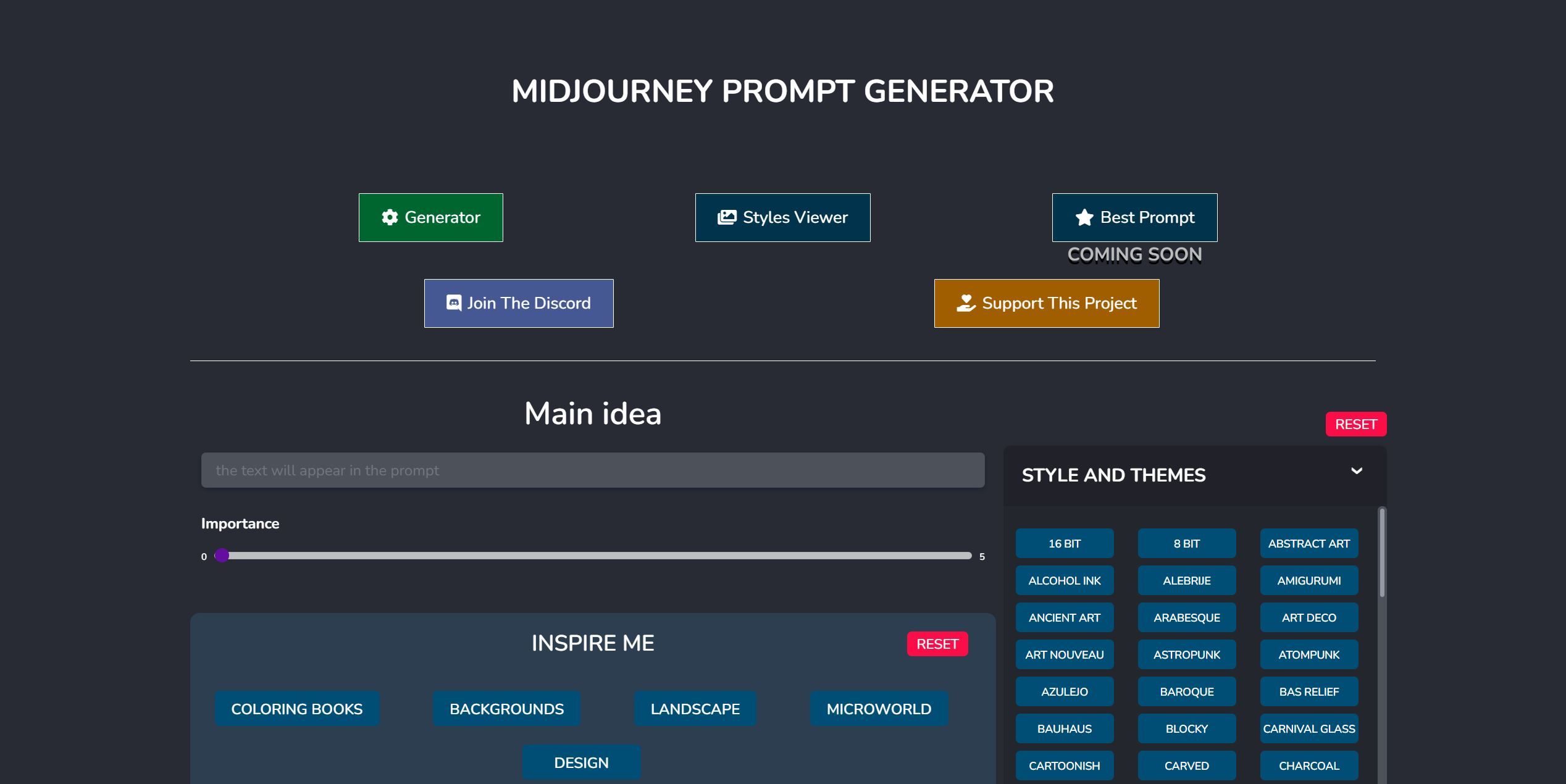Collapse the STYLE AND THEMES panel
This screenshot has height=784, width=1566.
tap(1357, 471)
